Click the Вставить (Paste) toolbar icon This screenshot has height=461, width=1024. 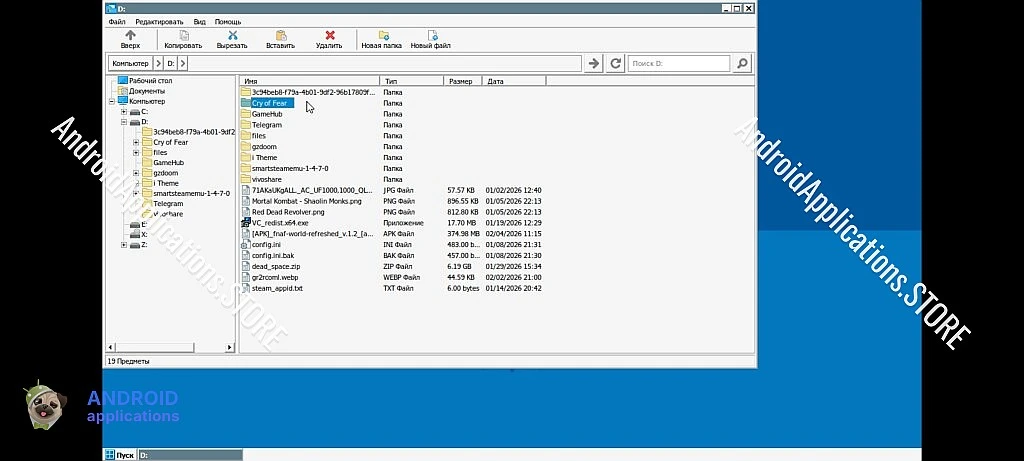pos(280,36)
